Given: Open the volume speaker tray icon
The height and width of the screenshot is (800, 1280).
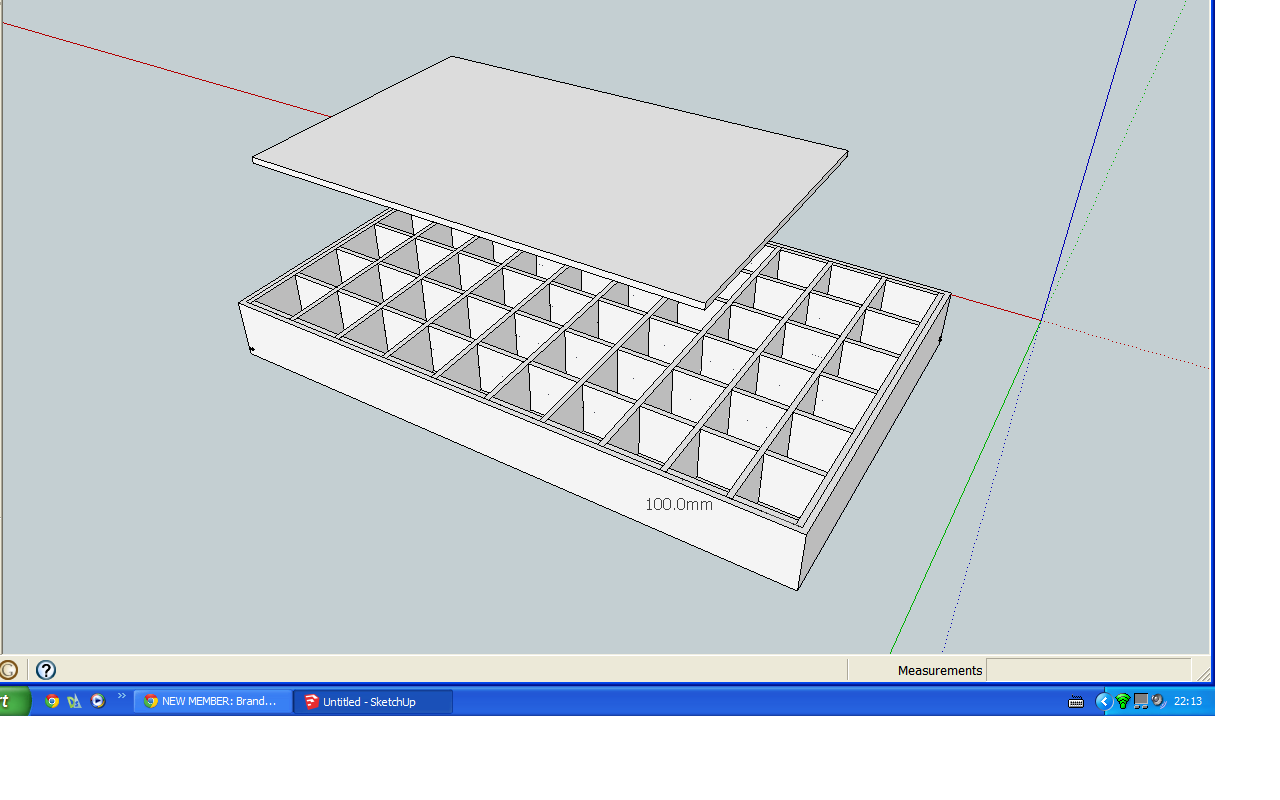Looking at the screenshot, I should point(1158,701).
